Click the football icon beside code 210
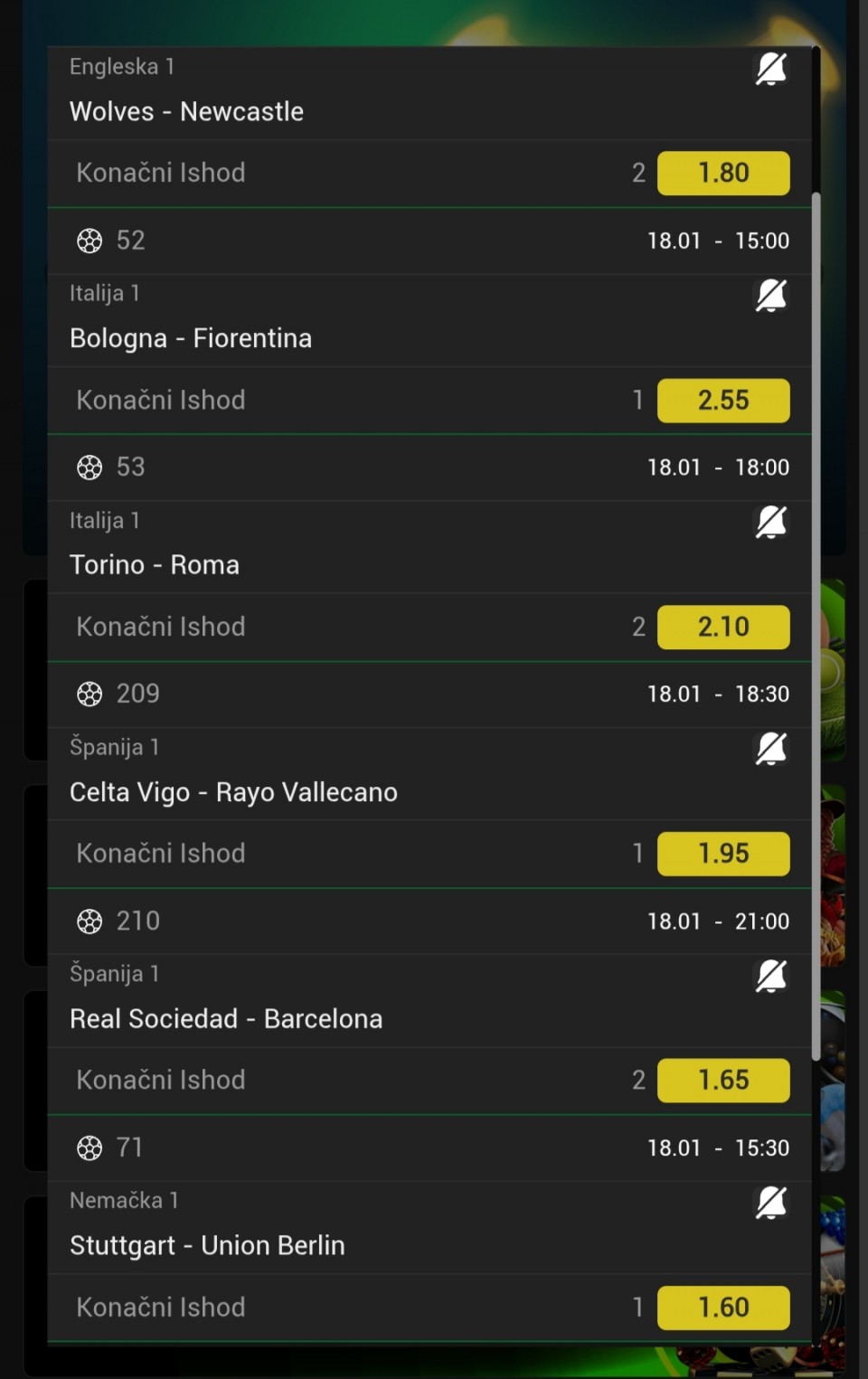Screen dimensions: 868x1379 pos(90,921)
